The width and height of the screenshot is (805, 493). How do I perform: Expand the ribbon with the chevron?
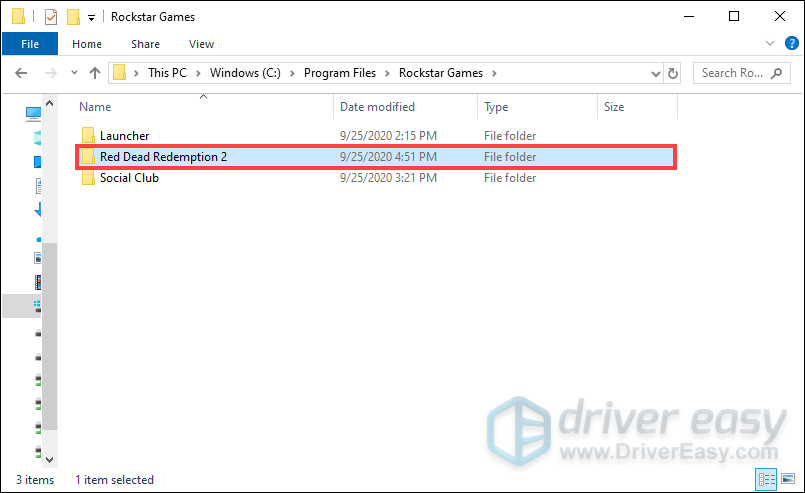[770, 44]
